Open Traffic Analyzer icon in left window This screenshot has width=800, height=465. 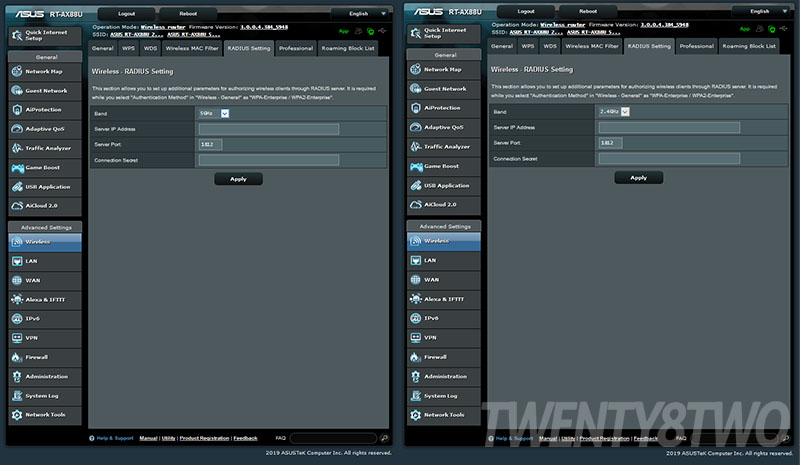[x=17, y=148]
